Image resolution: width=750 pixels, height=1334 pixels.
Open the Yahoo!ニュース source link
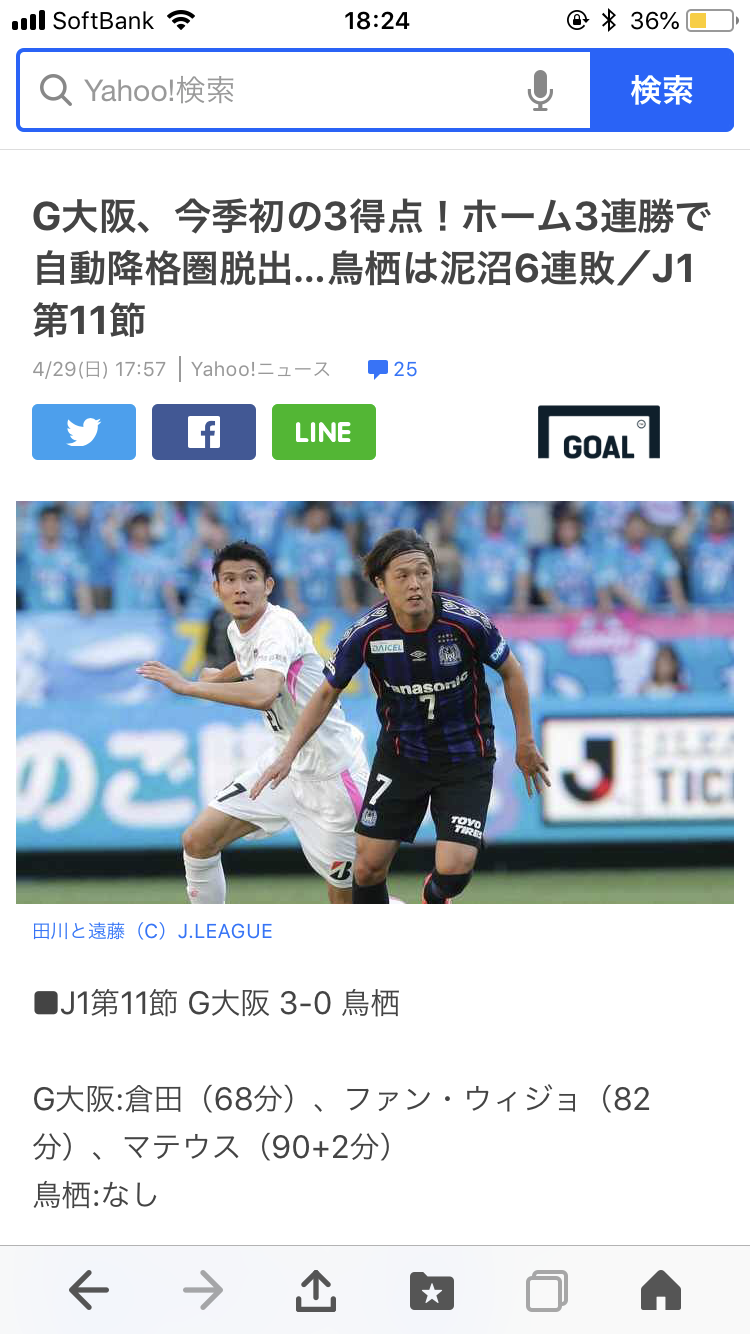tap(260, 369)
